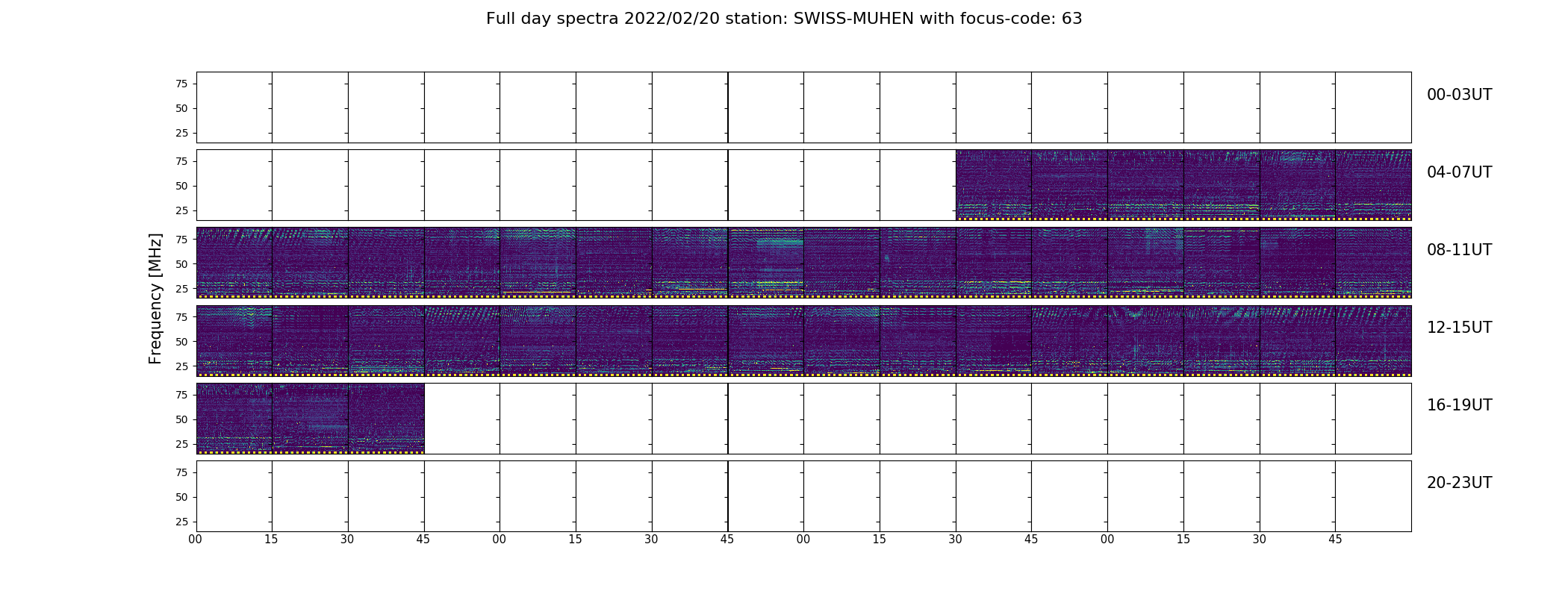Click the 25 tick of the 08-11UT row
Screen dimensions: 1568x597
(x=181, y=288)
